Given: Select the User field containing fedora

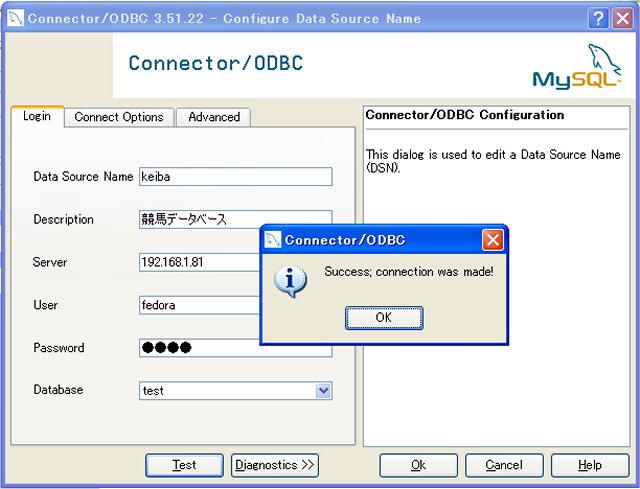Looking at the screenshot, I should click(200, 305).
